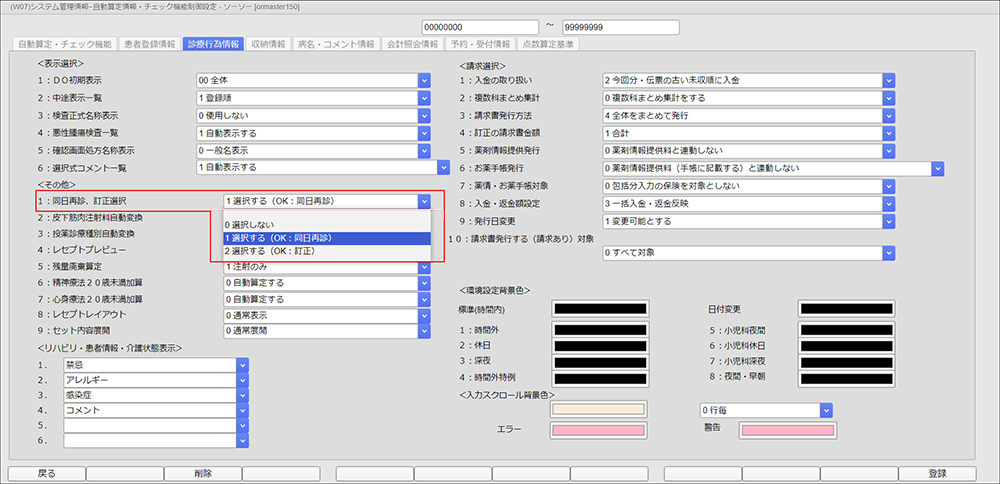The image size is (1000, 484).
Task: Expand the 請求書発行方法 combo box
Action: (x=888, y=116)
